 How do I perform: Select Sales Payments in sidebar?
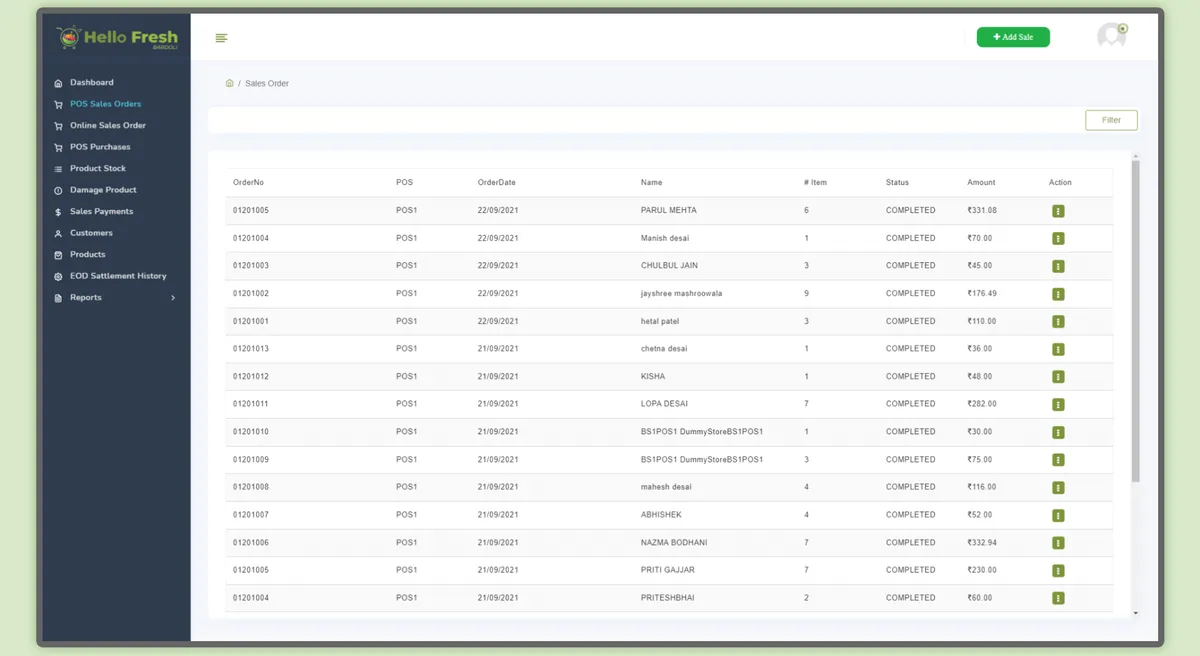101,212
